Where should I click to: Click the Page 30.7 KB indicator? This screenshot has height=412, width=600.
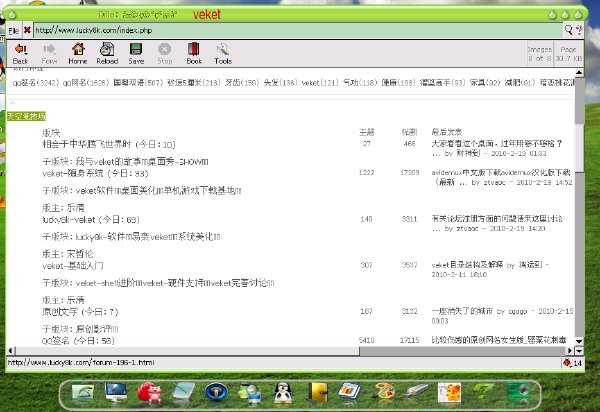[568, 54]
